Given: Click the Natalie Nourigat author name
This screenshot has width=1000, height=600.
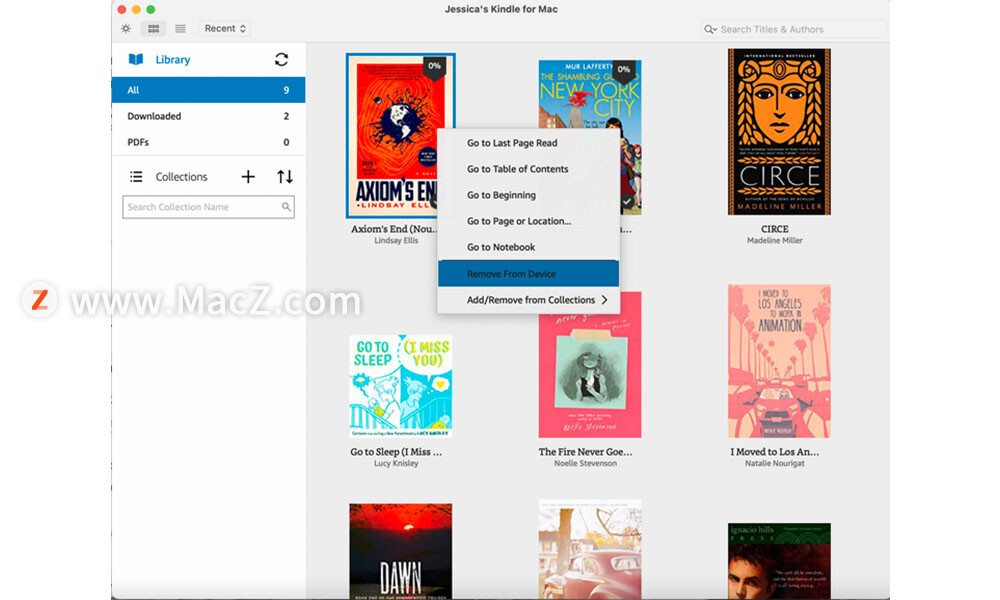Looking at the screenshot, I should (x=775, y=464).
